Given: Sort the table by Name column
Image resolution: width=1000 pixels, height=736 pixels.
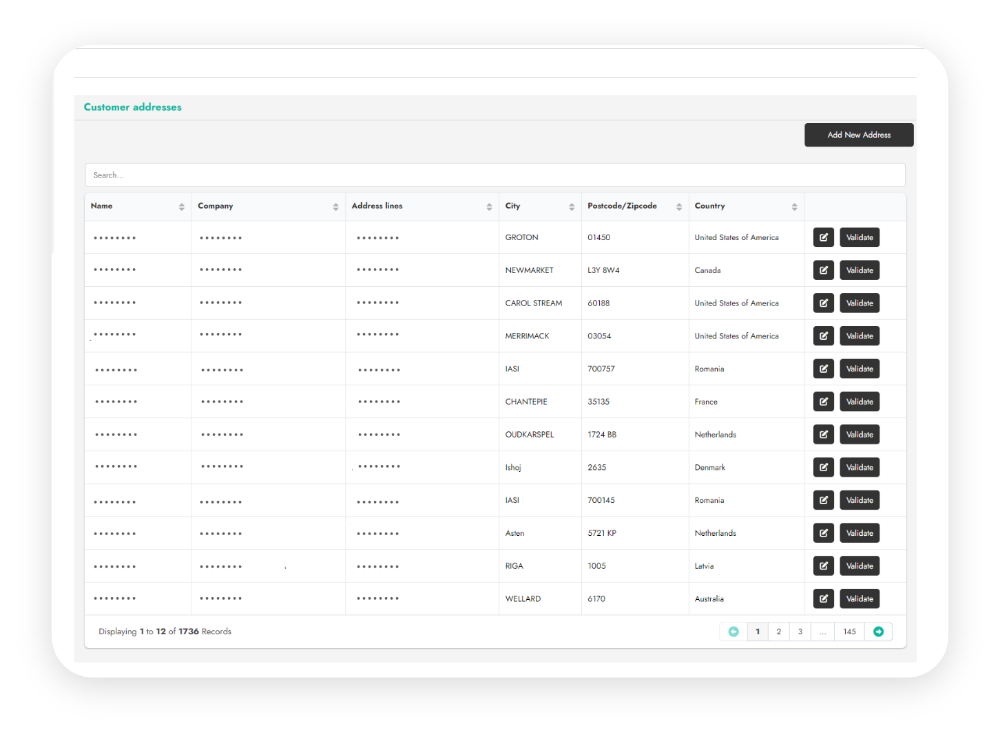Looking at the screenshot, I should coord(182,207).
